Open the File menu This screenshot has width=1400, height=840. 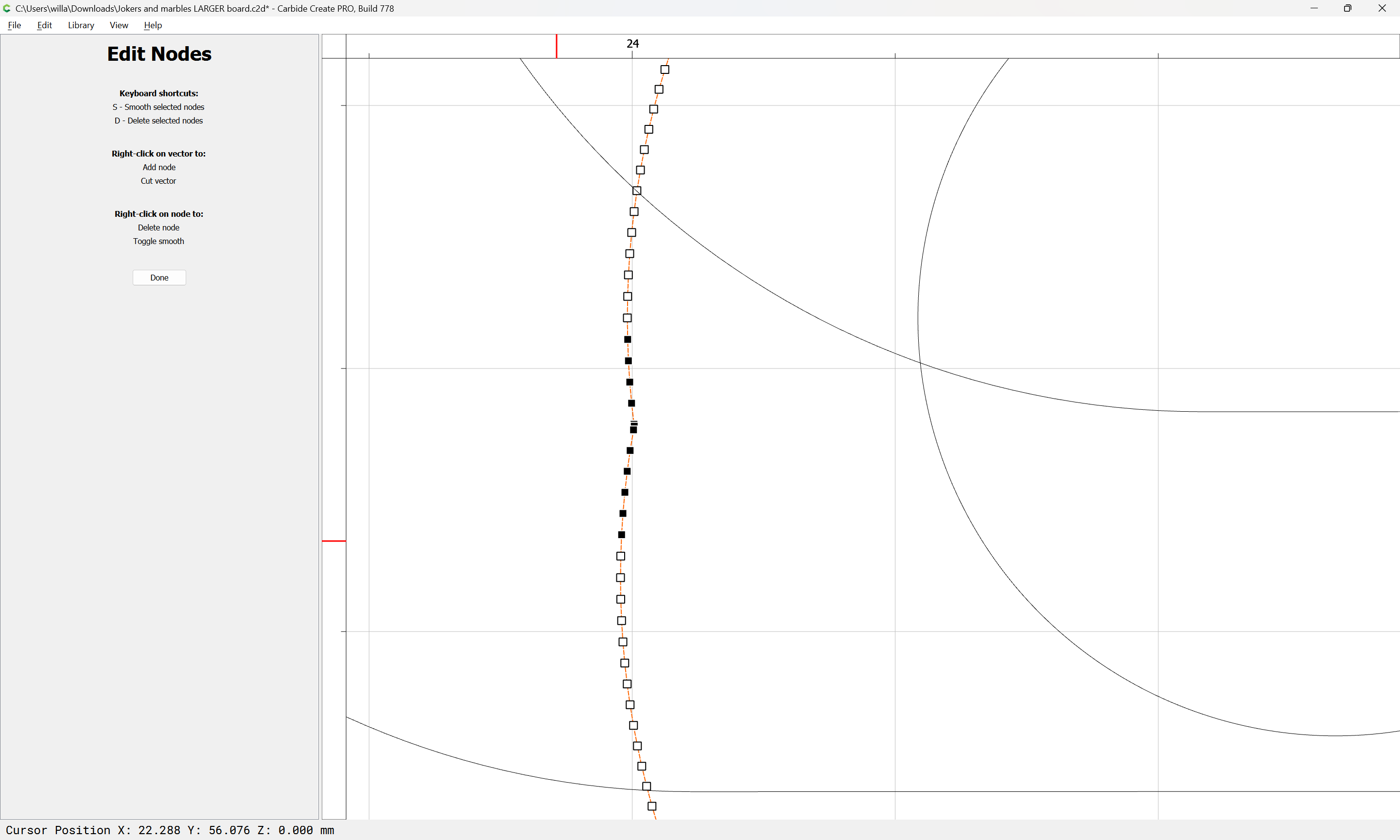[x=14, y=25]
